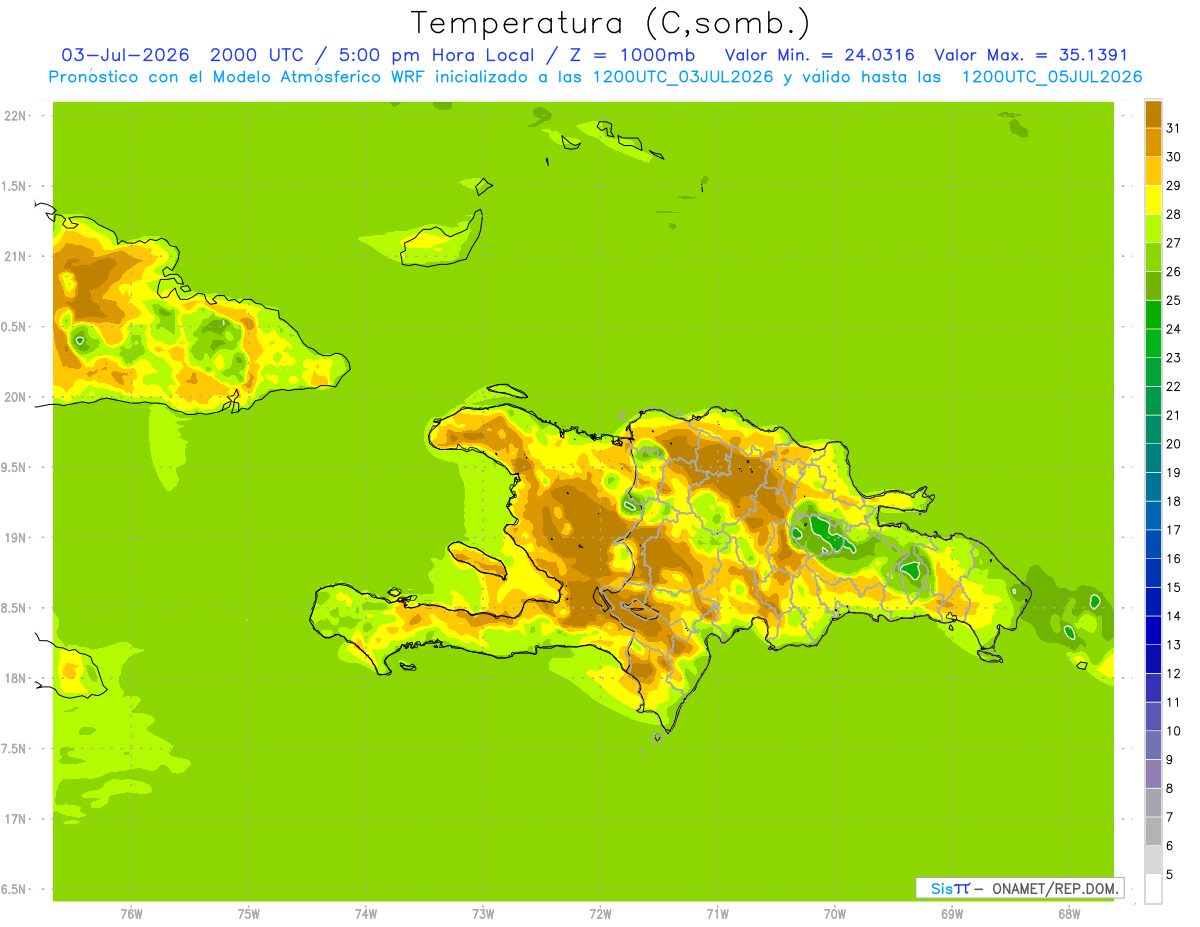
Task: Click the yellow legend band between 28 and 29
Action: click(1153, 200)
